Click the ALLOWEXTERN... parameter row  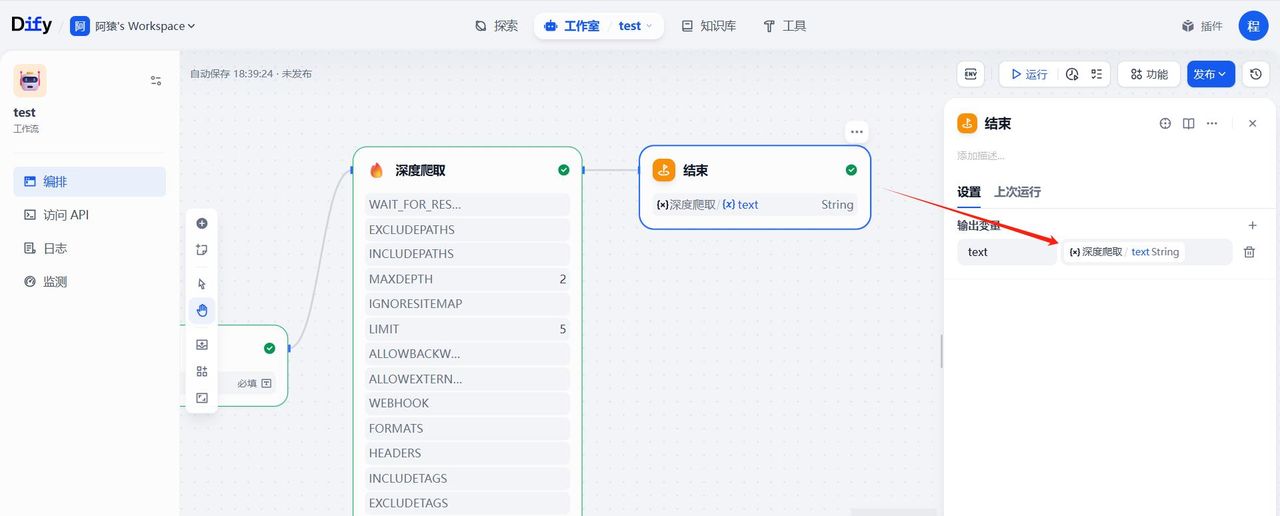pyautogui.click(x=468, y=379)
